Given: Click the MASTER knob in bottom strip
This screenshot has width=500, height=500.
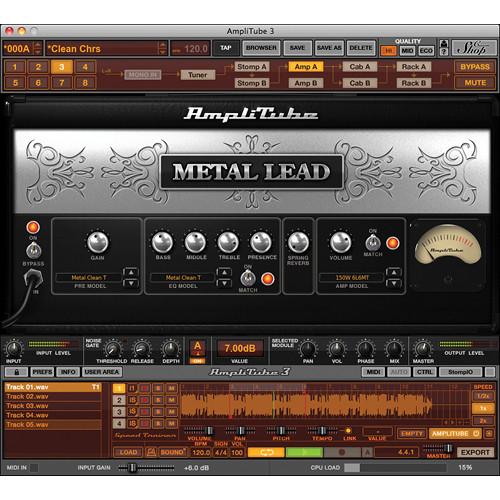Looking at the screenshot, I should [423, 349].
